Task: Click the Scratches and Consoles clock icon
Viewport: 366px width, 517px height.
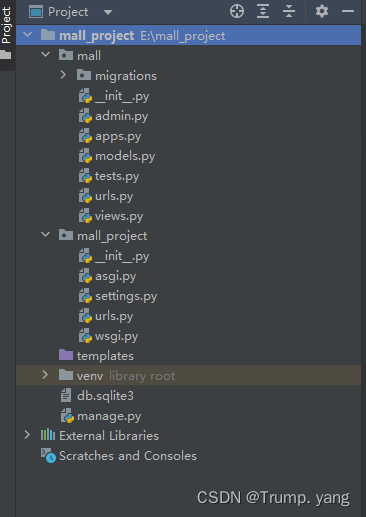Action: [x=48, y=455]
